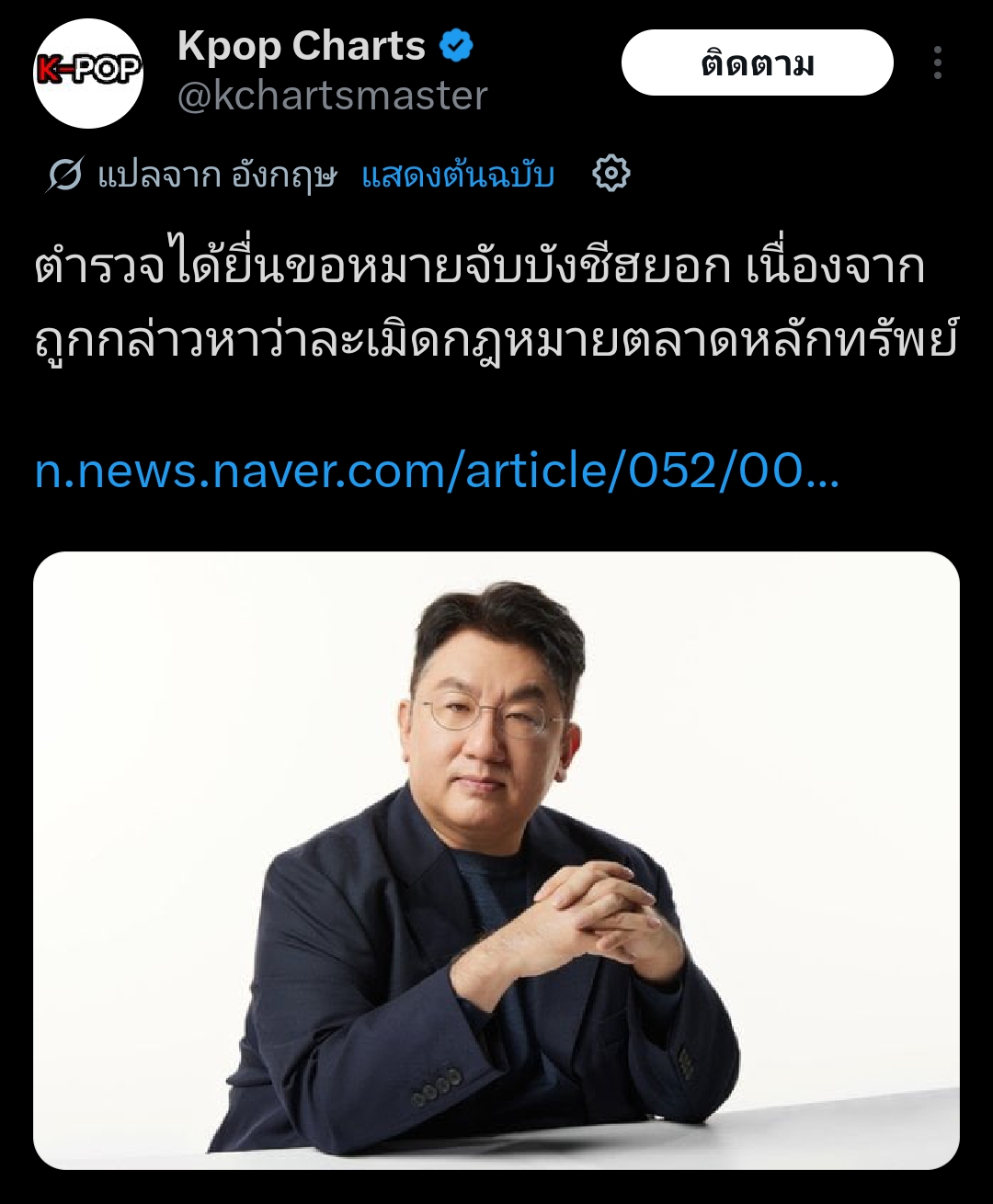This screenshot has height=1204, width=993.
Task: Open the three-dot more options menu
Action: pos(937,62)
